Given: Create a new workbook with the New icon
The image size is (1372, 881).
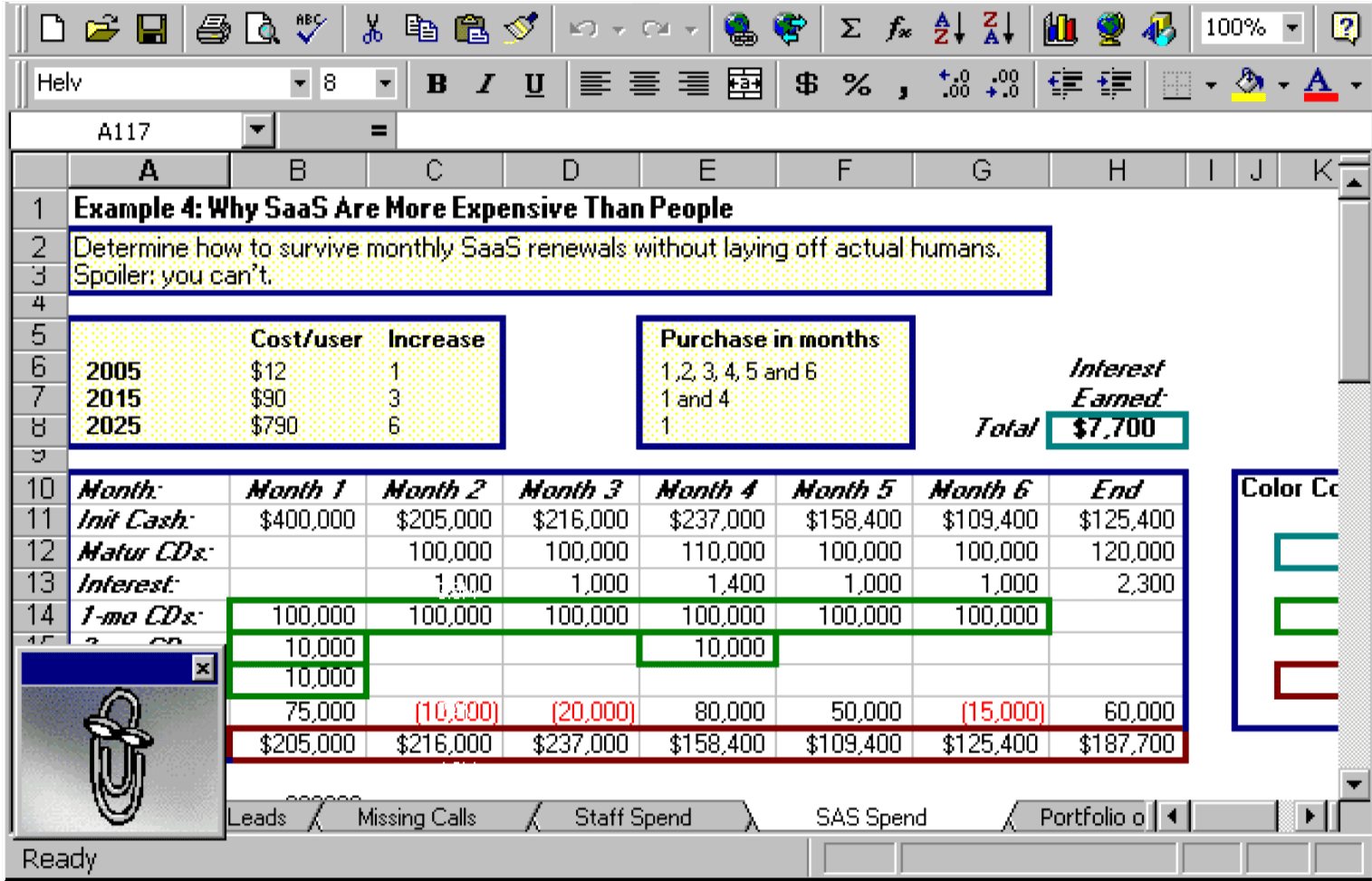Looking at the screenshot, I should point(53,29).
